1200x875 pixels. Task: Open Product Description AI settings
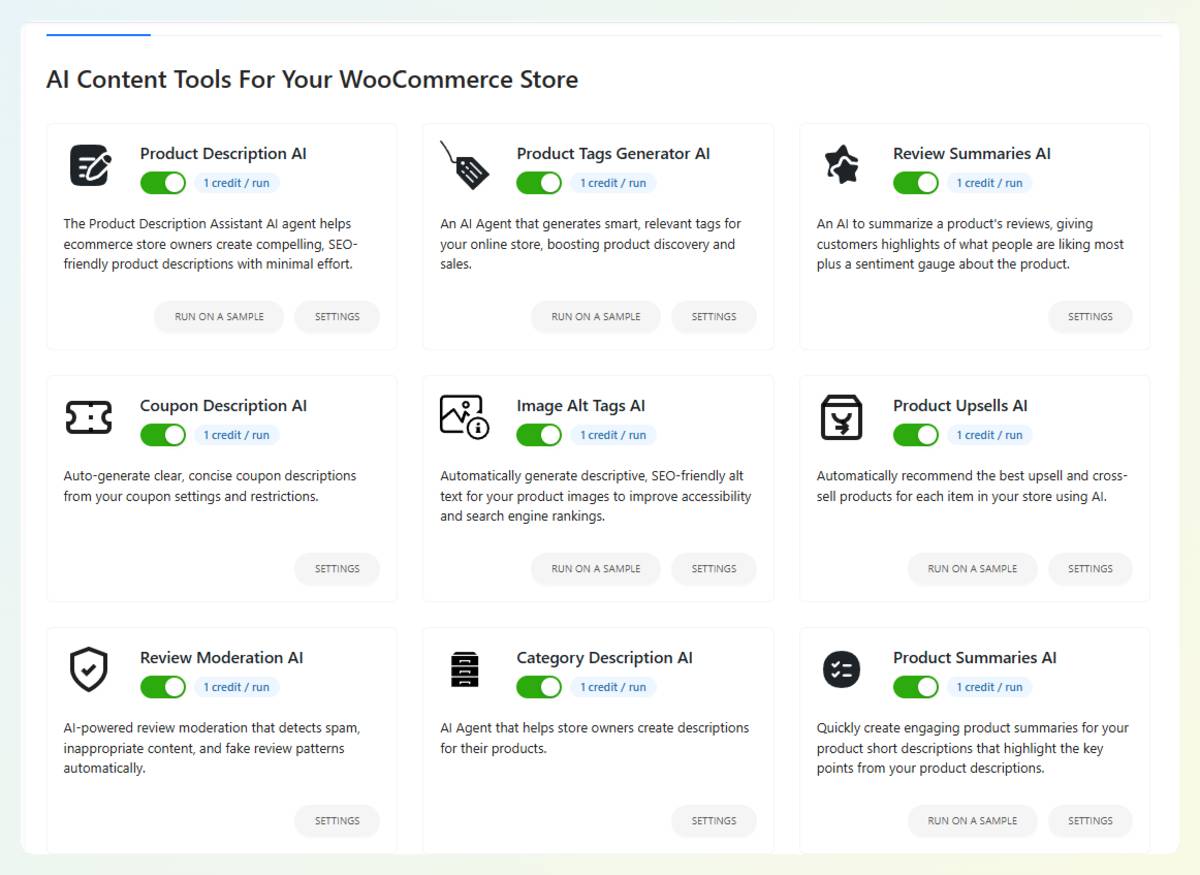point(337,317)
